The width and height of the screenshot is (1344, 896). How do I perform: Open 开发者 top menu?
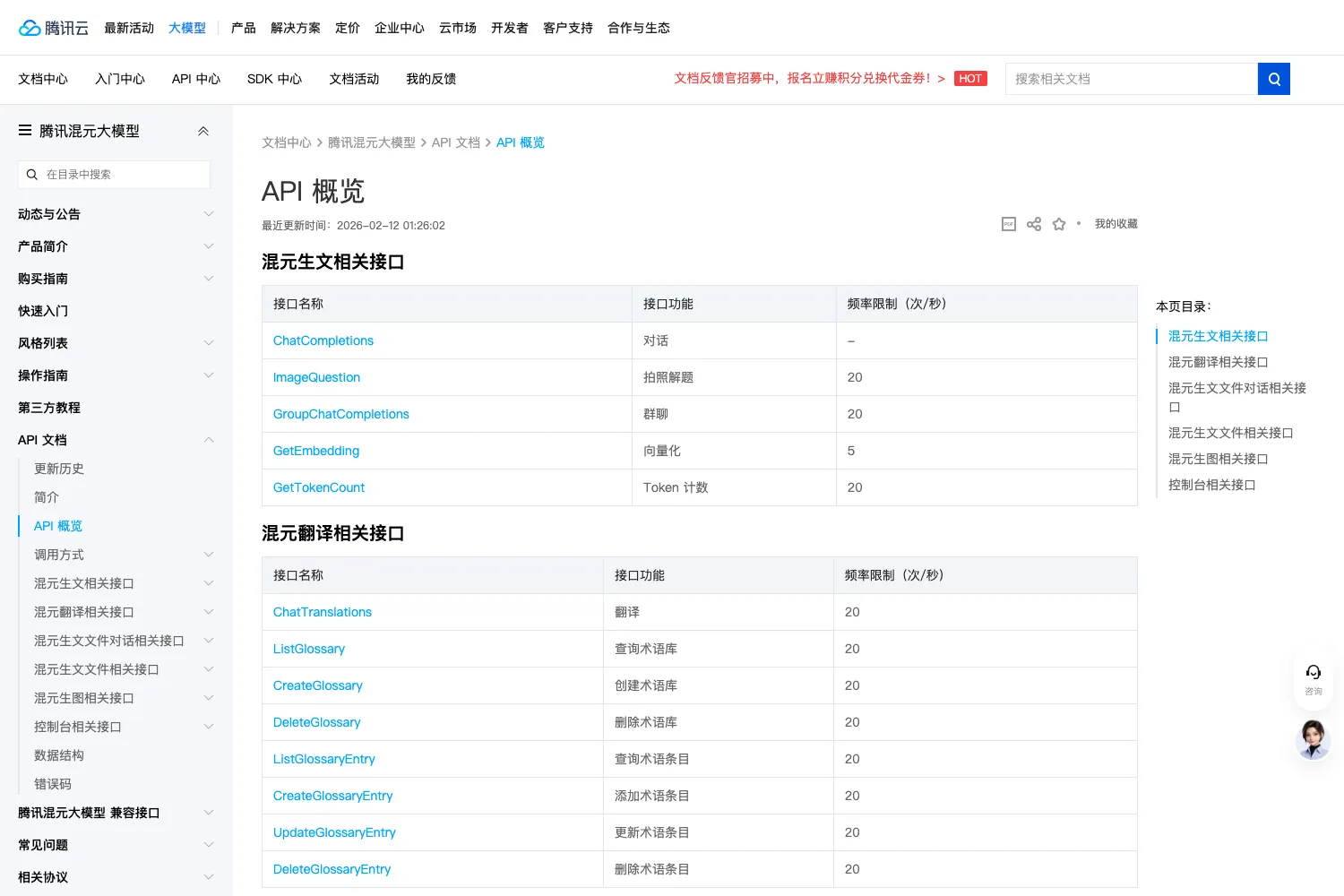click(510, 28)
